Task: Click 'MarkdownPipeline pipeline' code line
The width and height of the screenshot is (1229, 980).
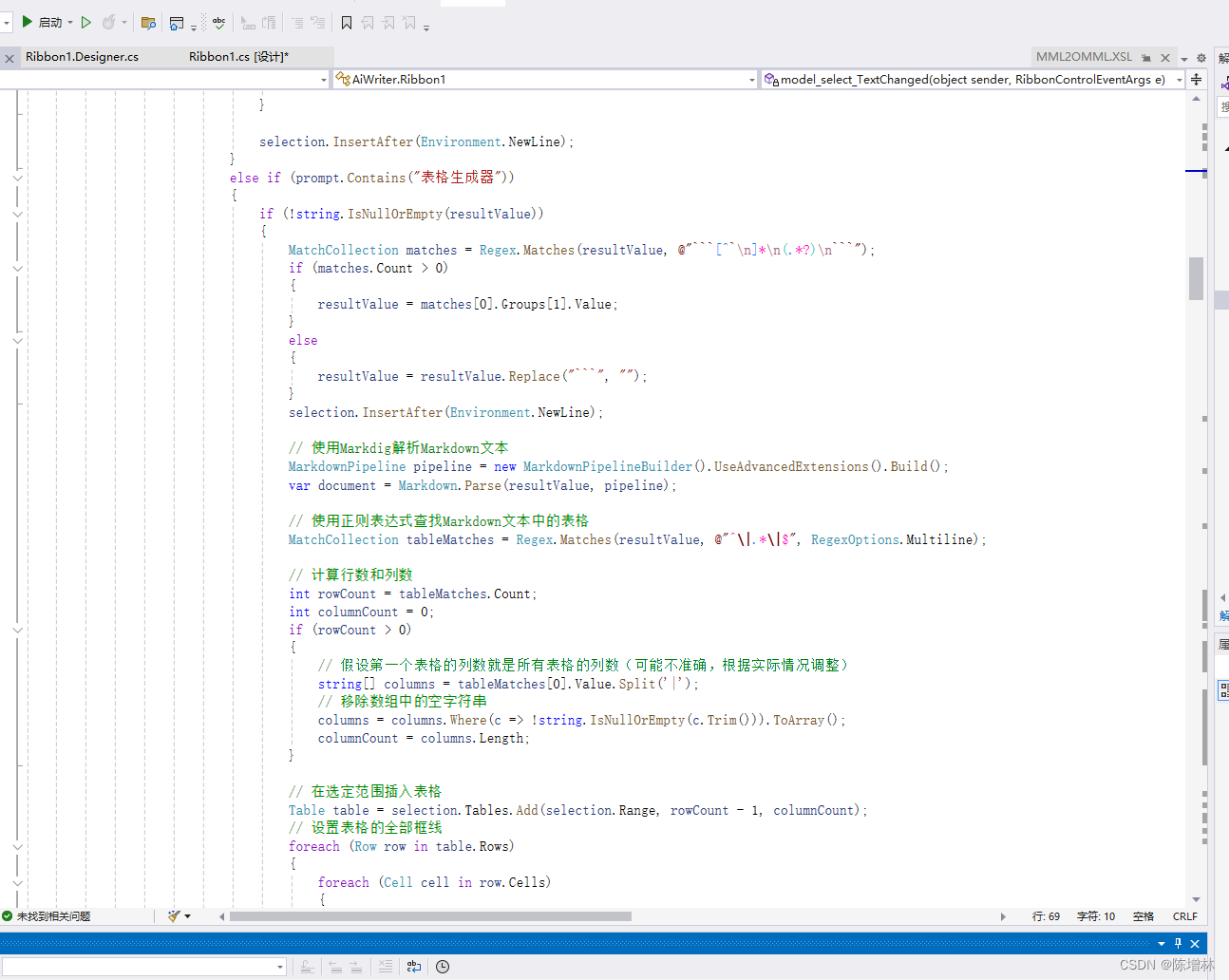Action: tap(618, 466)
